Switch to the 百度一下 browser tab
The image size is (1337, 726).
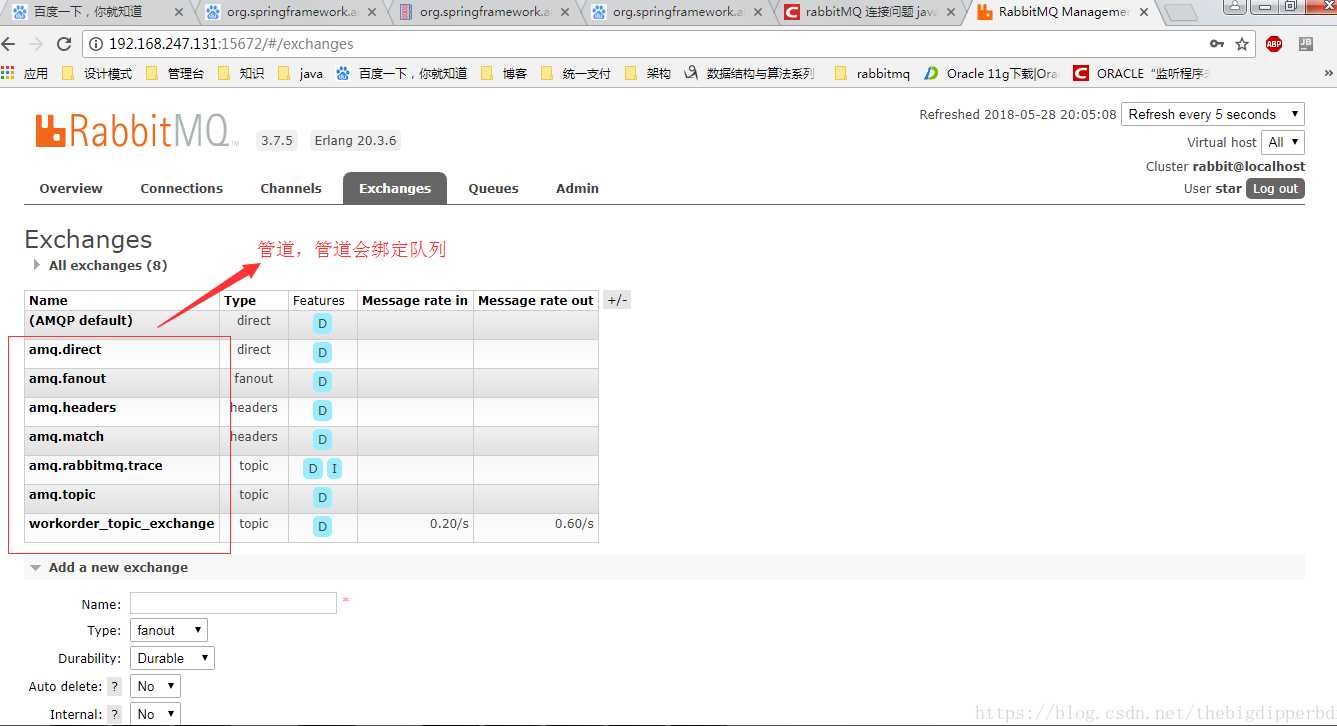pyautogui.click(x=95, y=12)
